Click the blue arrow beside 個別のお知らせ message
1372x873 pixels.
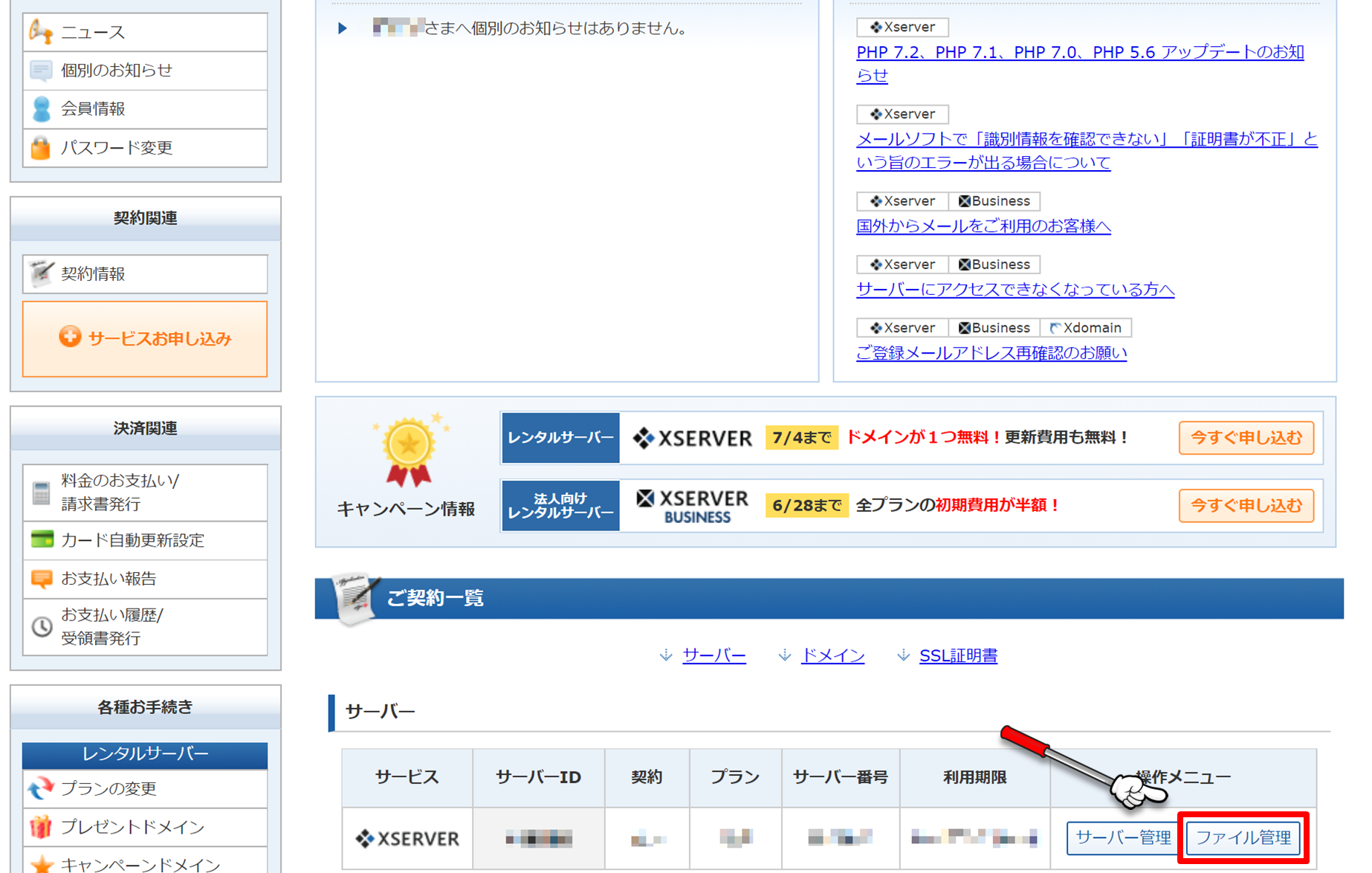(x=343, y=28)
